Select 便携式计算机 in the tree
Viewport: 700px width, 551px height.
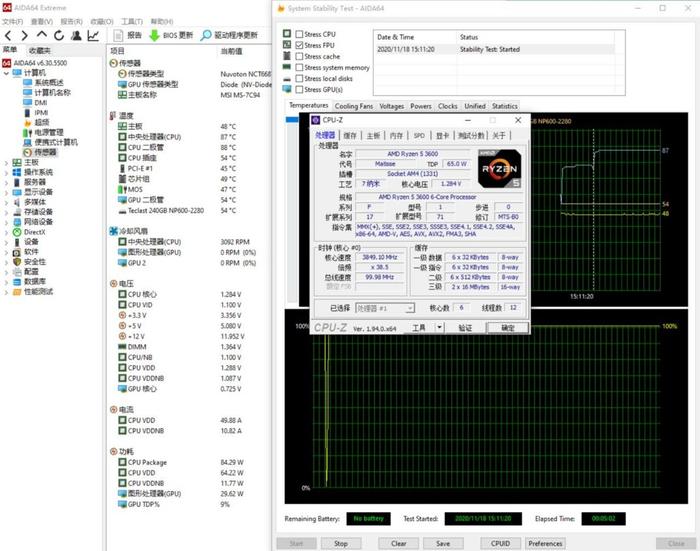(56, 142)
